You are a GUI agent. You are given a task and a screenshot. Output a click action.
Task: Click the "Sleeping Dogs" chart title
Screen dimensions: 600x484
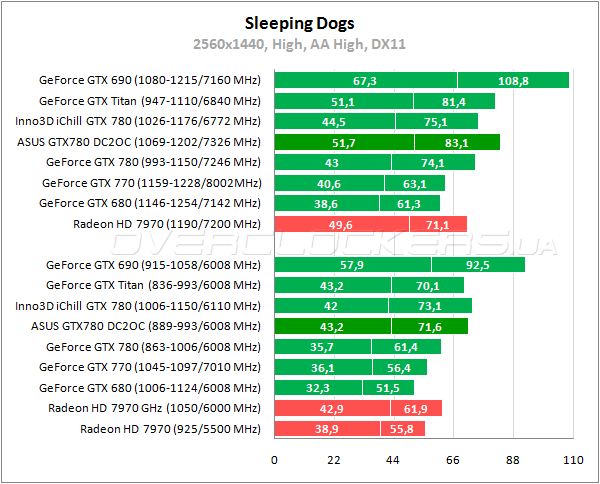pos(298,22)
